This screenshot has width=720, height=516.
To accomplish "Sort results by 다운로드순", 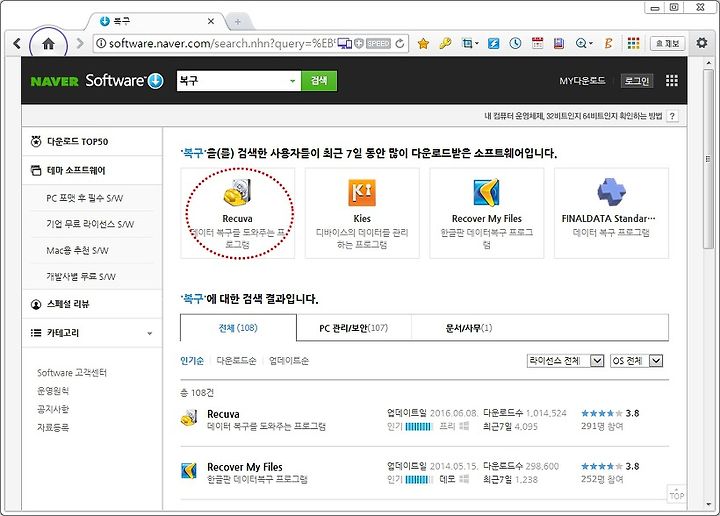I will pos(236,361).
